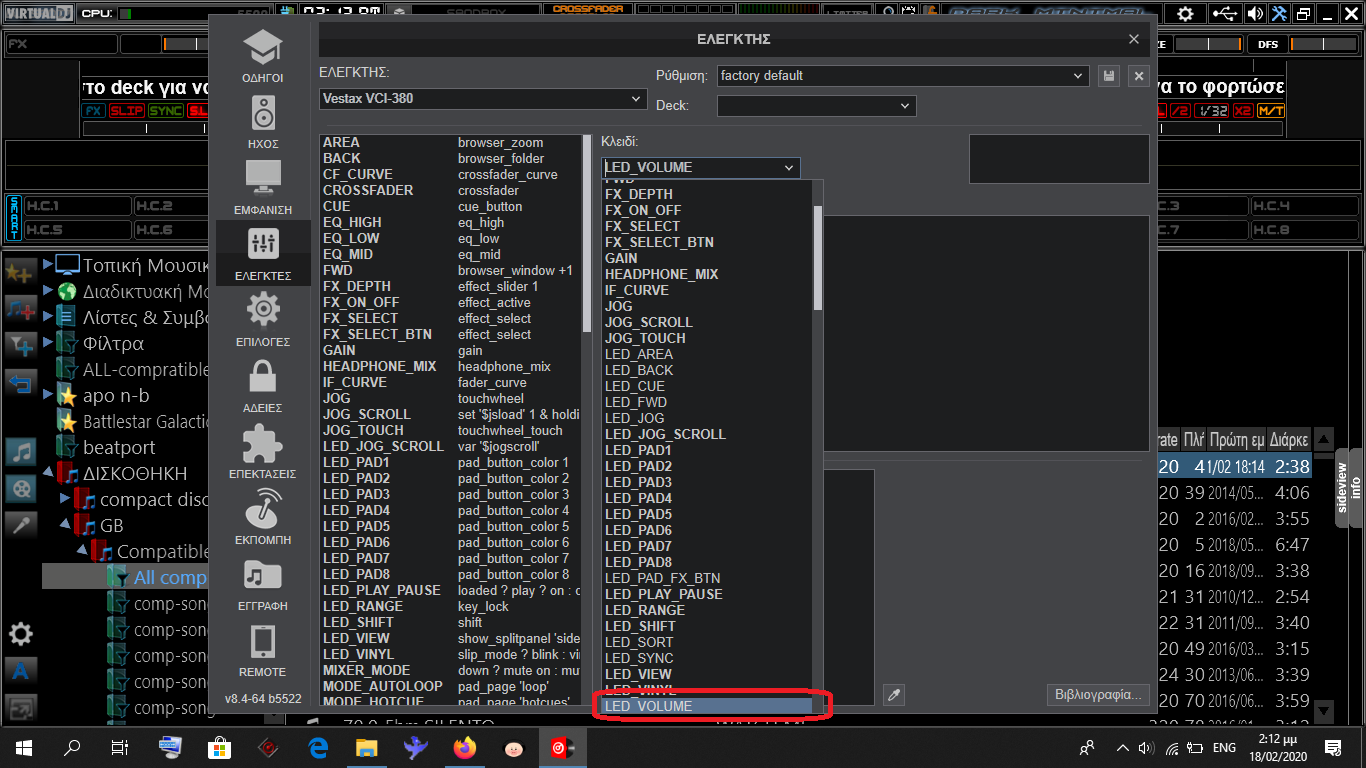Image resolution: width=1366 pixels, height=768 pixels.
Task: Open the Vestax VCI-380 controller dropdown
Action: tap(483, 99)
